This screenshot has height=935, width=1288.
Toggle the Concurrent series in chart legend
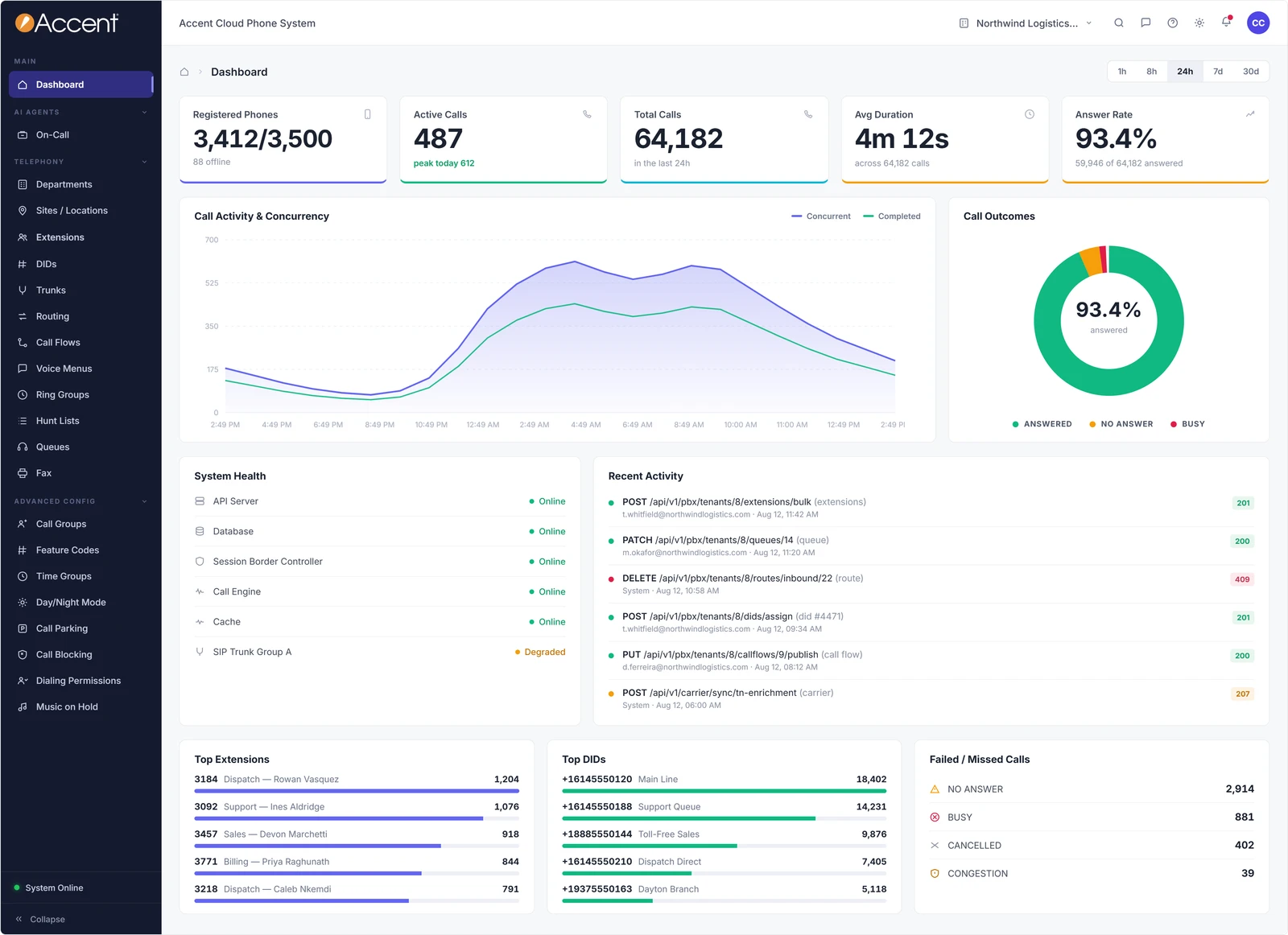(821, 216)
